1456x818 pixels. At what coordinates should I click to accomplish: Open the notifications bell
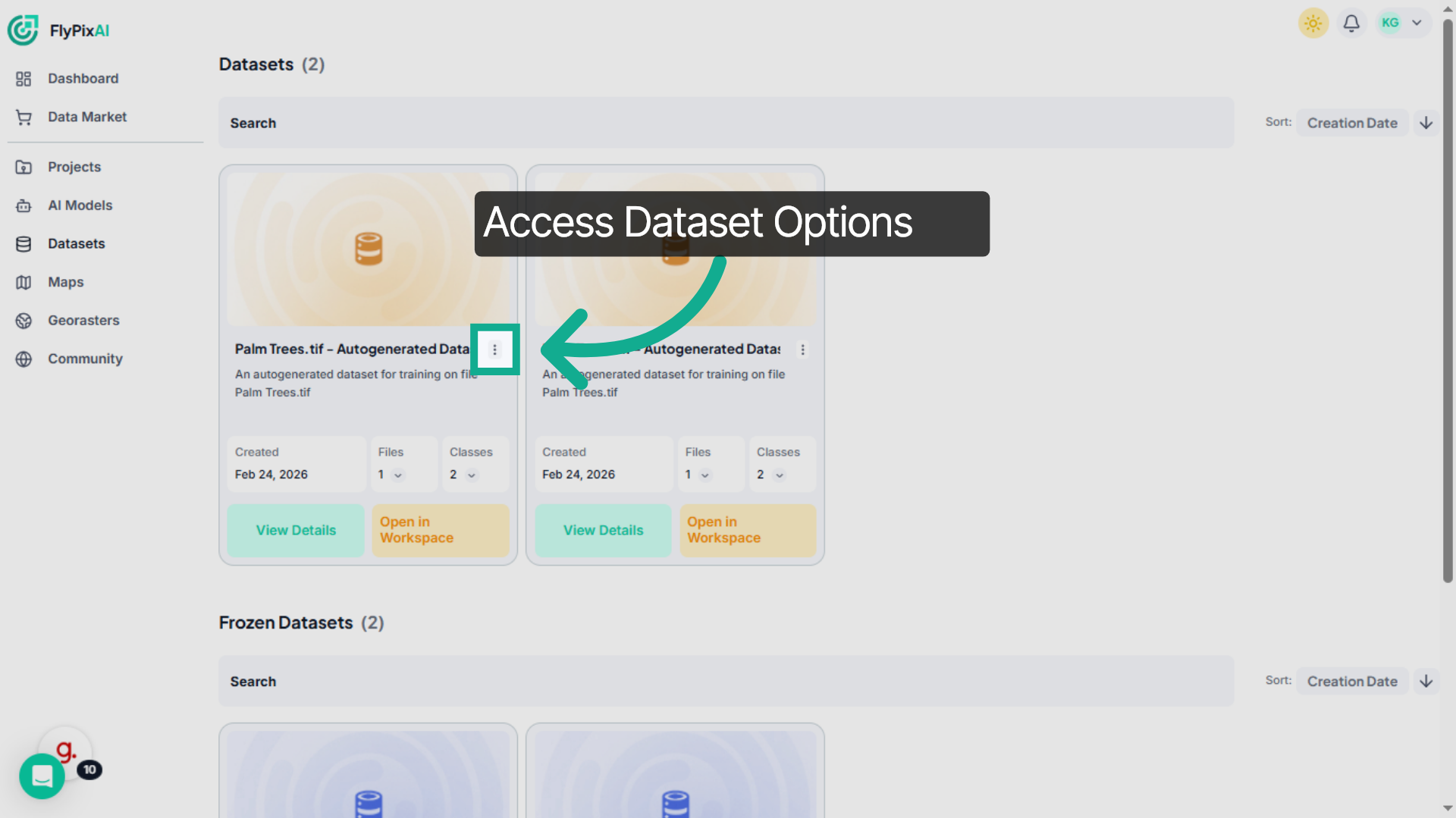(x=1351, y=23)
